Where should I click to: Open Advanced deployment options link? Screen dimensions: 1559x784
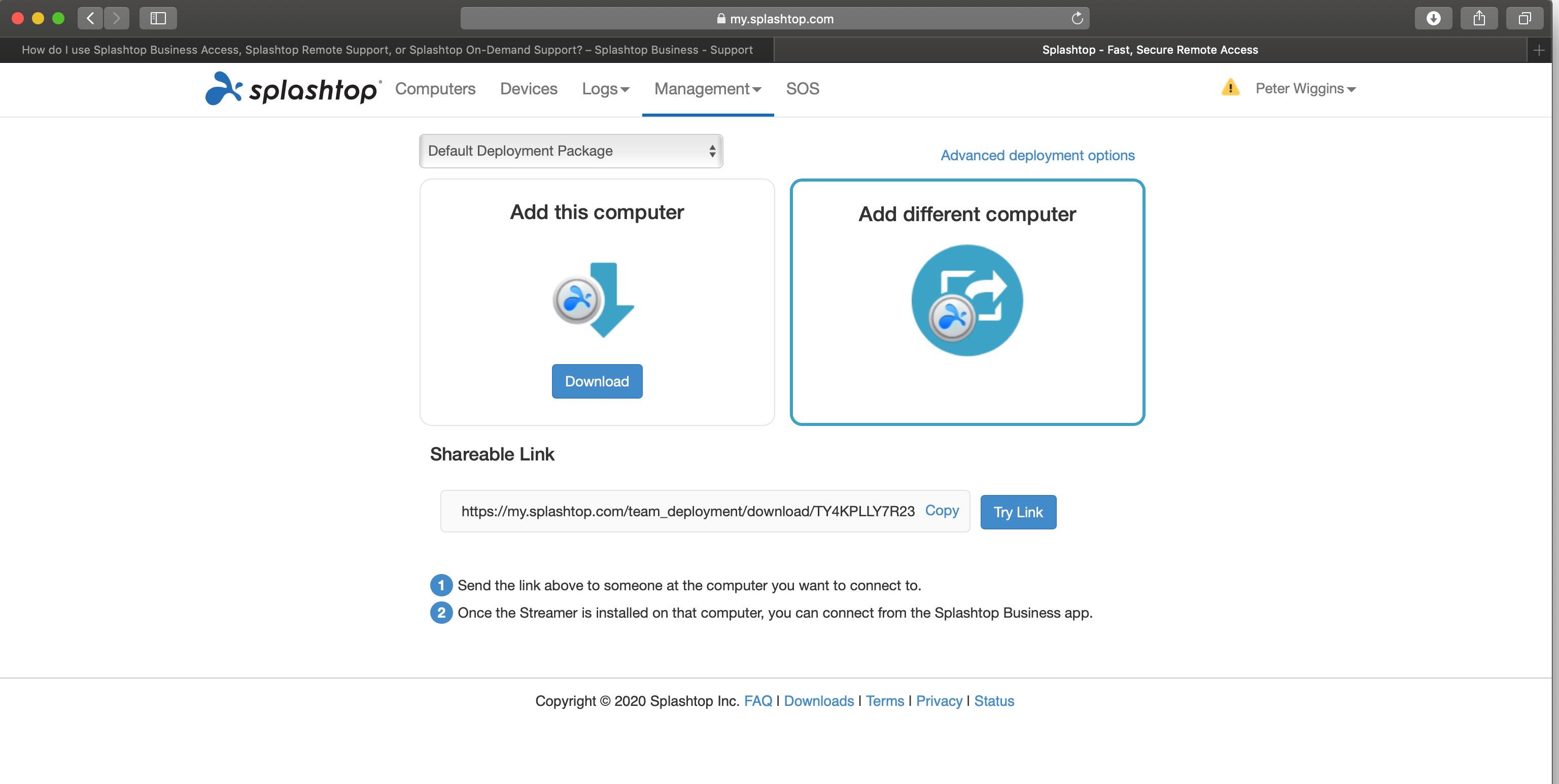pyautogui.click(x=1037, y=155)
